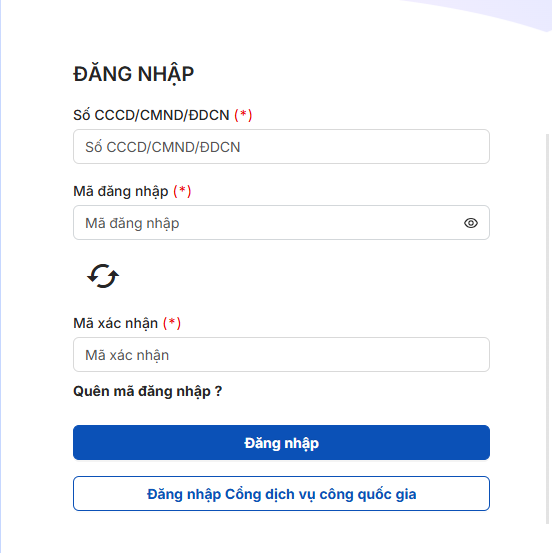Click the red asterisk beside Mã đăng nhập label

(x=182, y=191)
